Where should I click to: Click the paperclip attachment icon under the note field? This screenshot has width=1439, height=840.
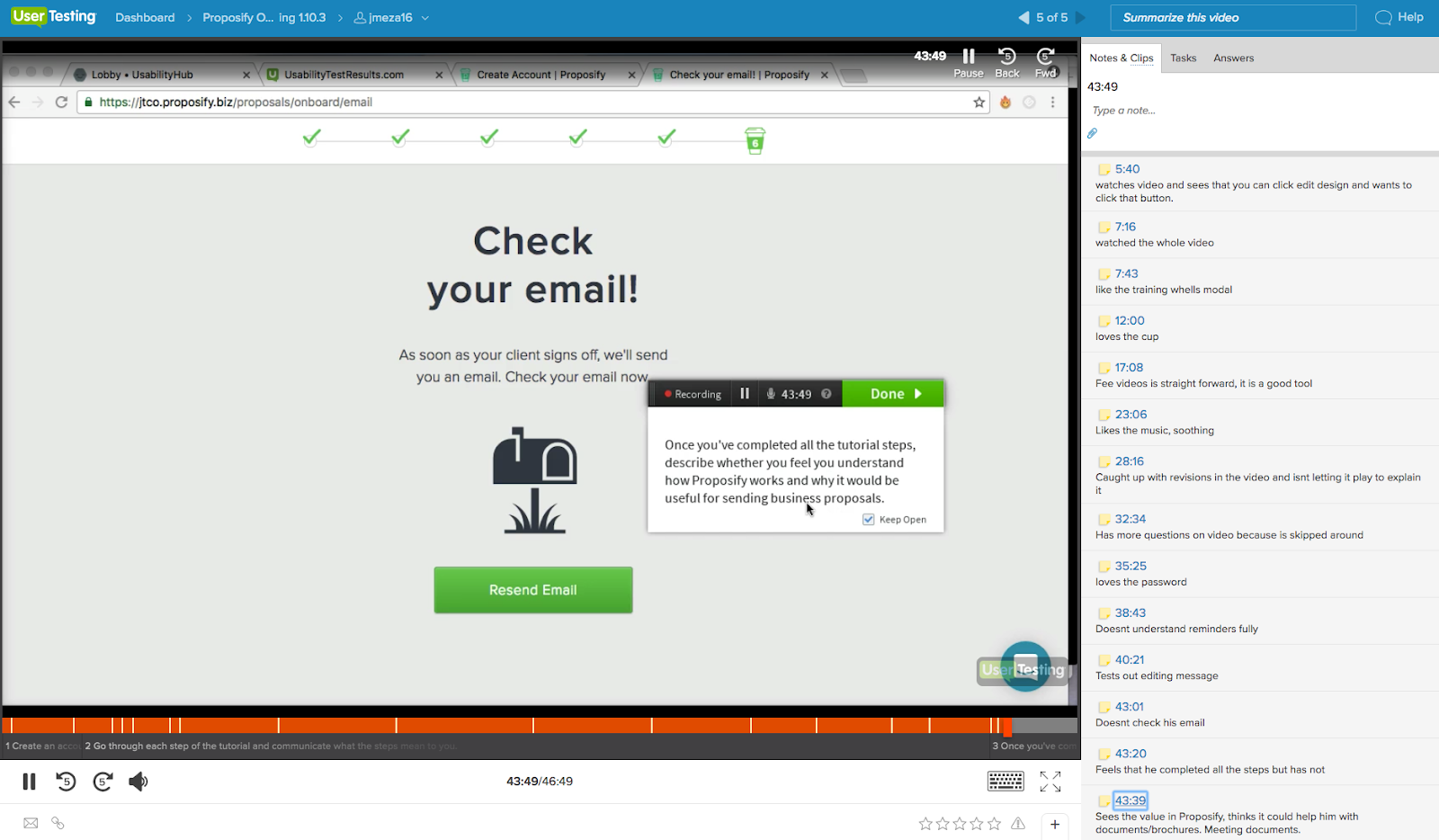1092,133
